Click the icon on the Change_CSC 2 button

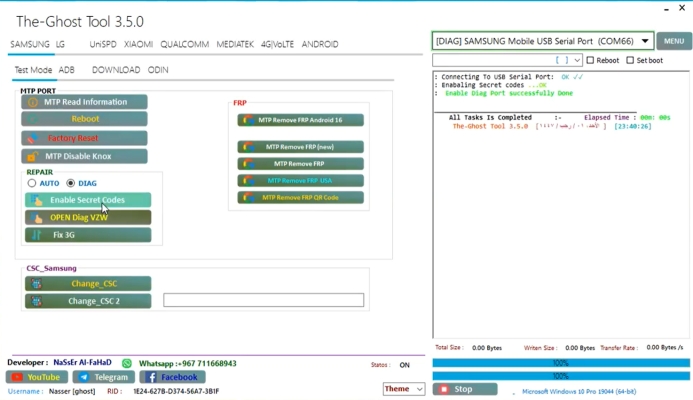coord(37,301)
